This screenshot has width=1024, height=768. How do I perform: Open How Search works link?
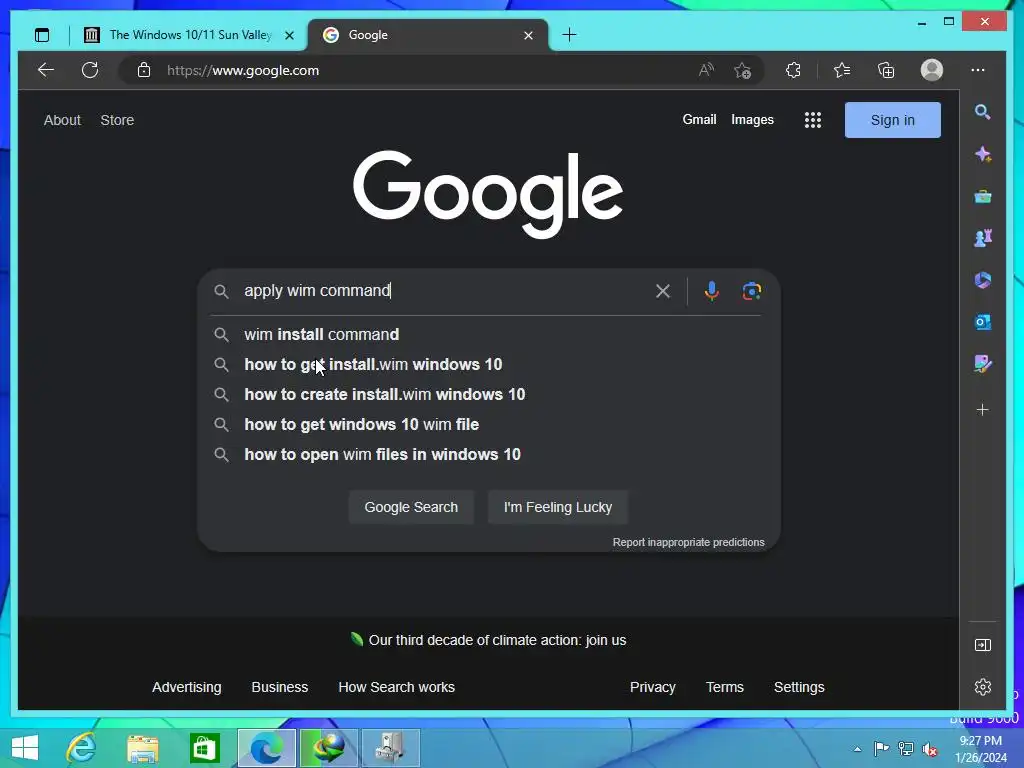click(396, 687)
